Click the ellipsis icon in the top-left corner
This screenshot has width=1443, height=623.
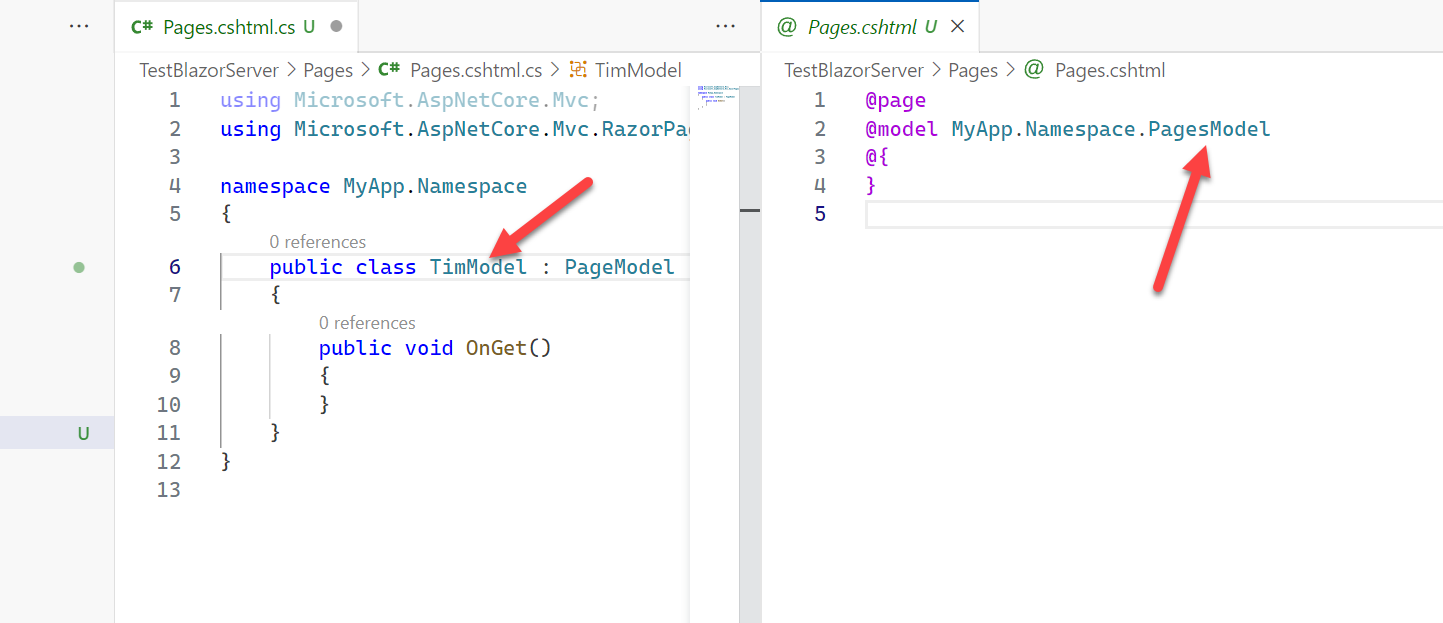coord(79,25)
